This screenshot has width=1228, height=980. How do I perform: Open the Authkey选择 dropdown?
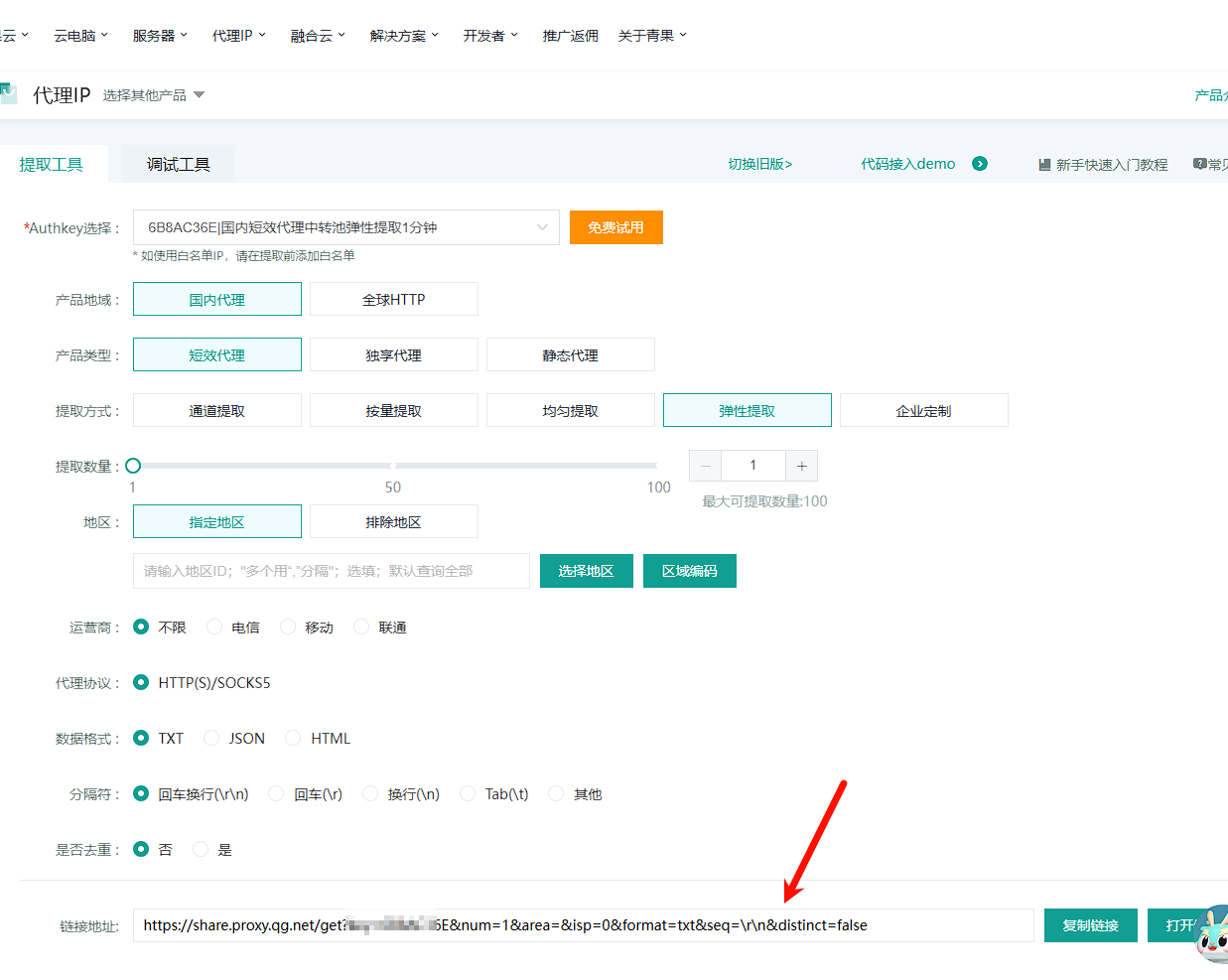click(346, 227)
